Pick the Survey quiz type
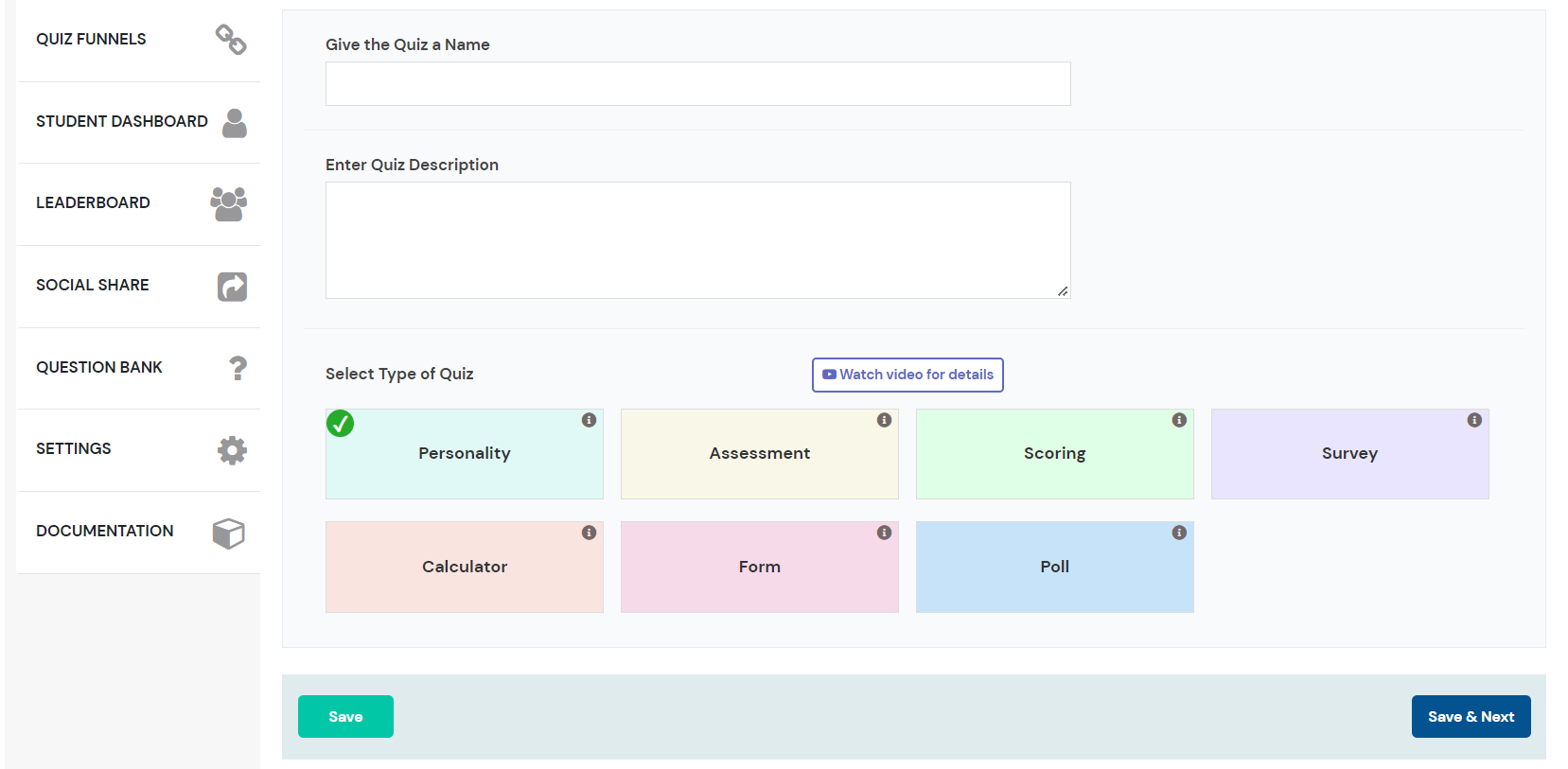The image size is (1568, 769). click(1349, 454)
